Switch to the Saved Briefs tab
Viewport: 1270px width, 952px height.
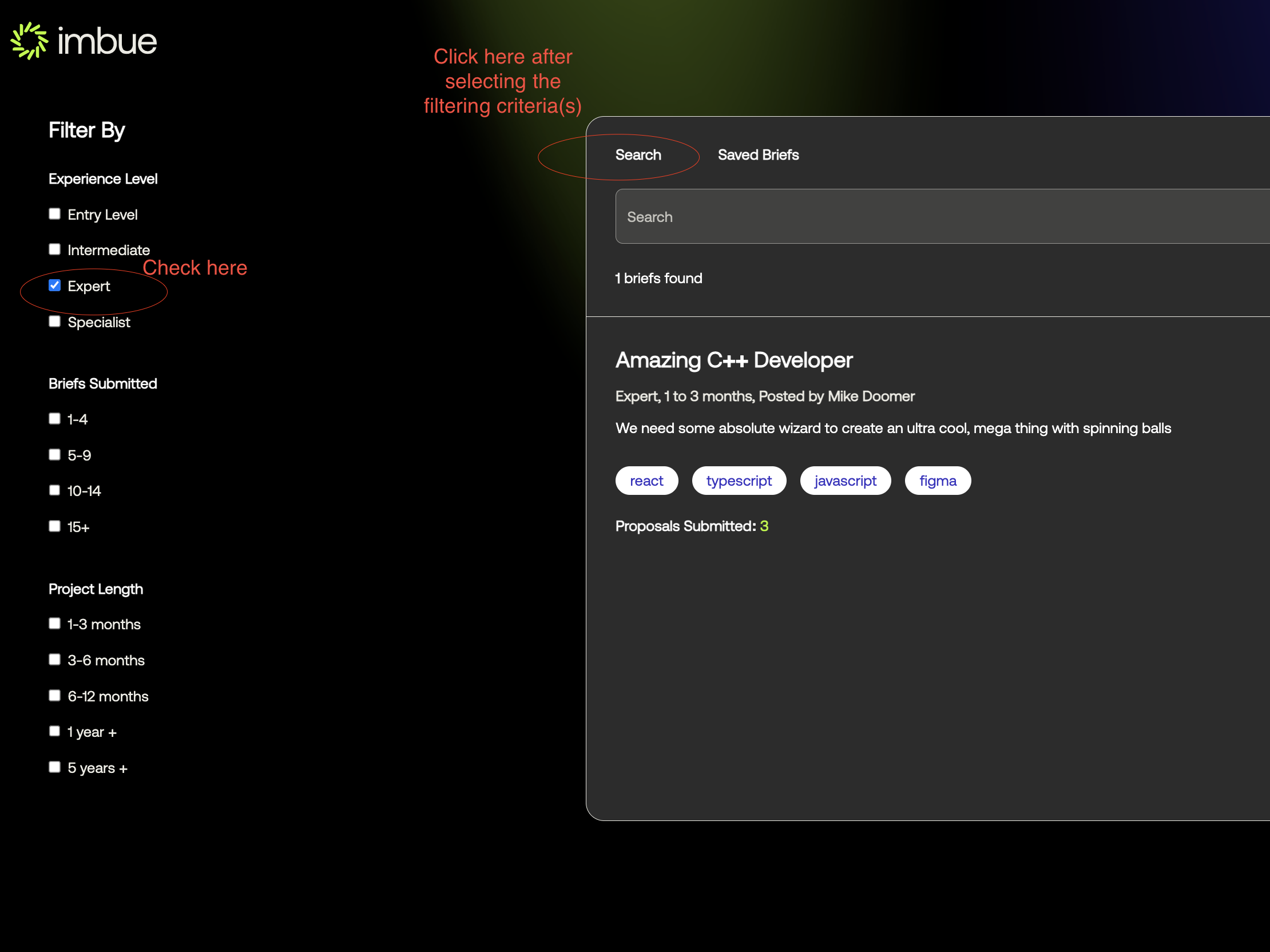point(758,155)
